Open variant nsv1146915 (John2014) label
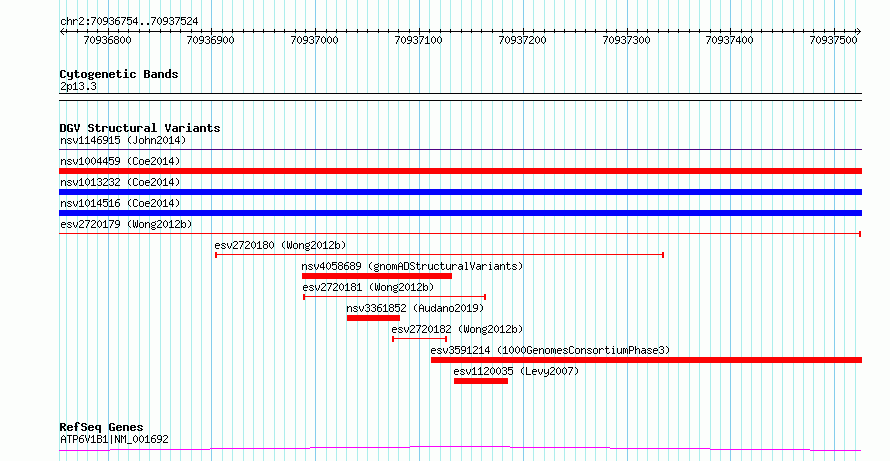Image resolution: width=890 pixels, height=461 pixels. [123, 140]
